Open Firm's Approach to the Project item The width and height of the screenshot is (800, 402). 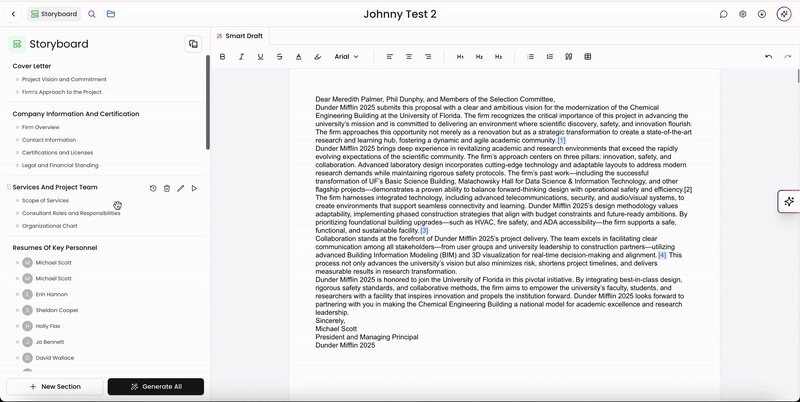(62, 92)
